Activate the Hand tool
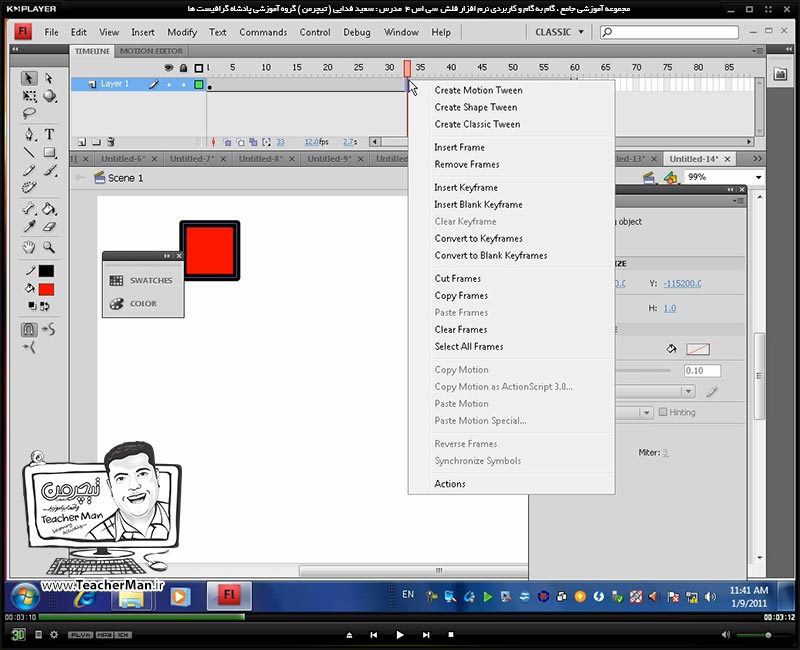This screenshot has height=650, width=800. pos(29,247)
